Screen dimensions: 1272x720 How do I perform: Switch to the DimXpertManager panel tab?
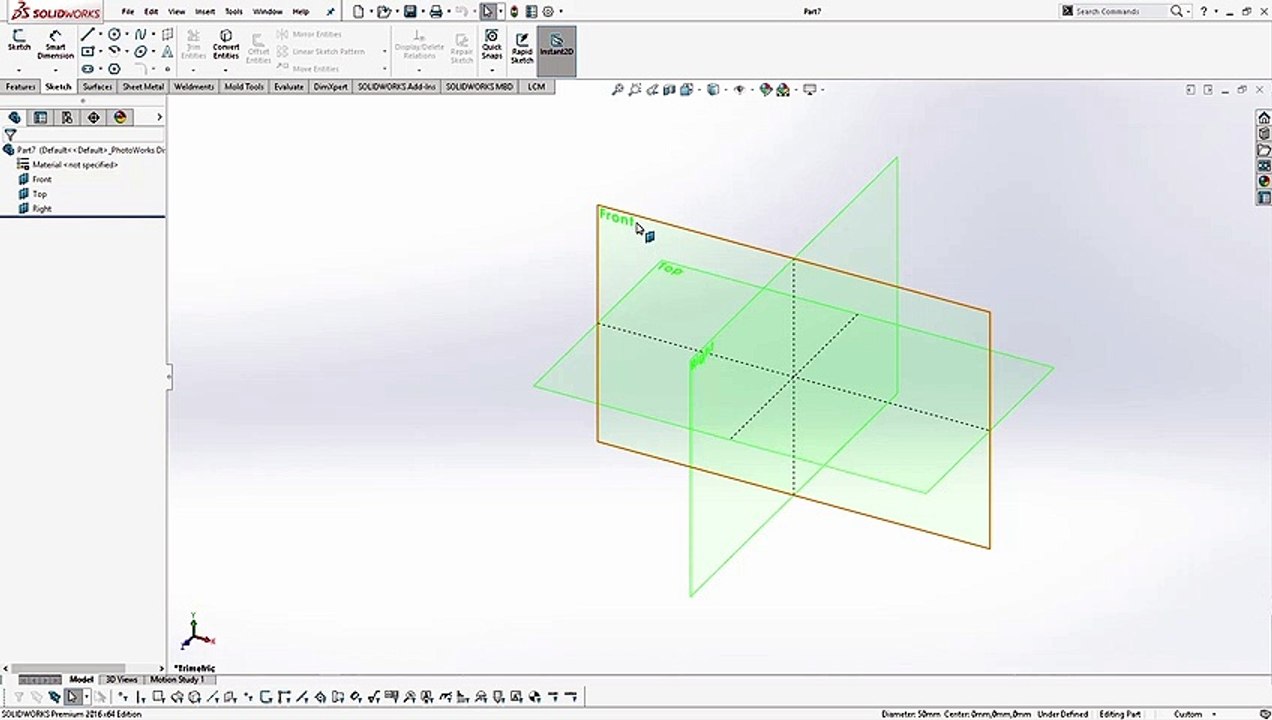(x=94, y=117)
